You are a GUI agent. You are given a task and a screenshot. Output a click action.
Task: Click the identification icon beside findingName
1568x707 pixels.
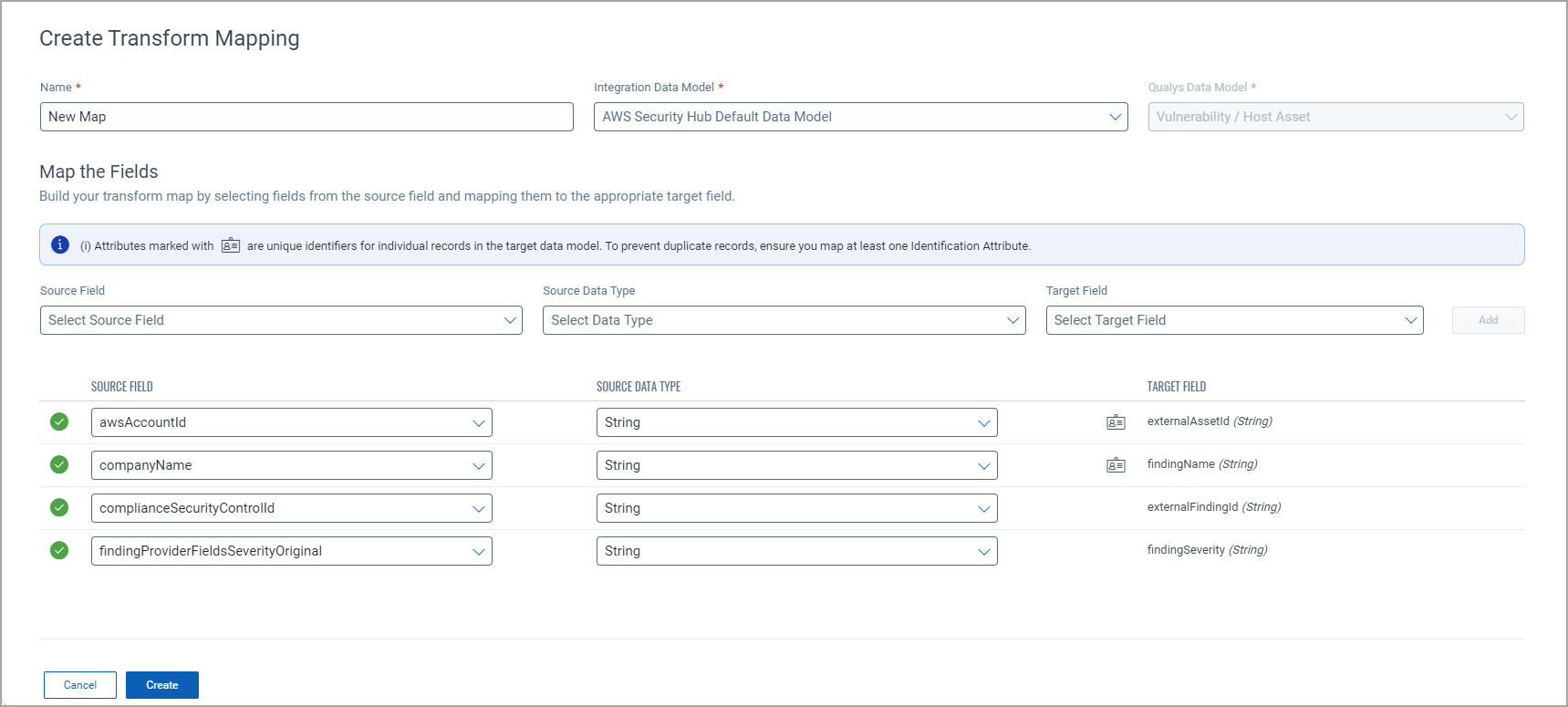[1116, 465]
